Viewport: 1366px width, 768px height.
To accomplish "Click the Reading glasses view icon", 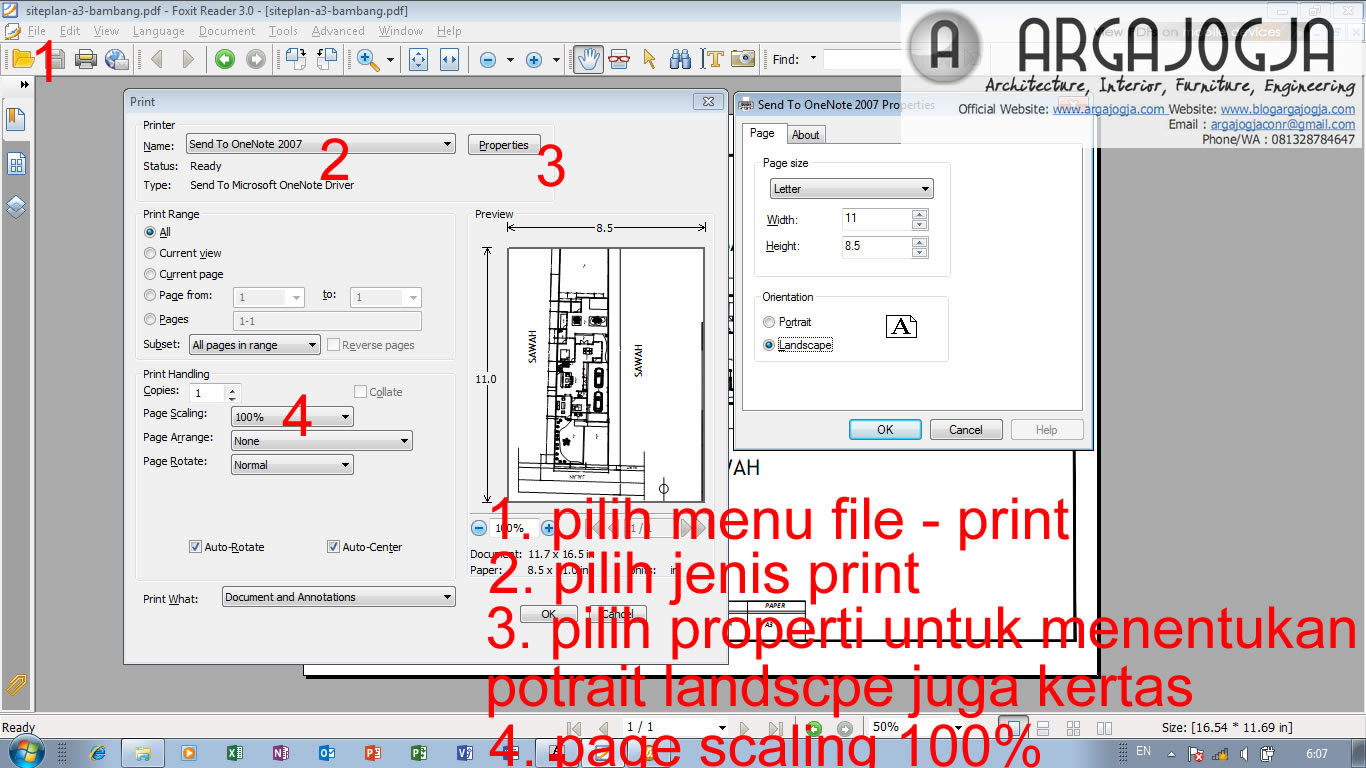I will point(619,60).
